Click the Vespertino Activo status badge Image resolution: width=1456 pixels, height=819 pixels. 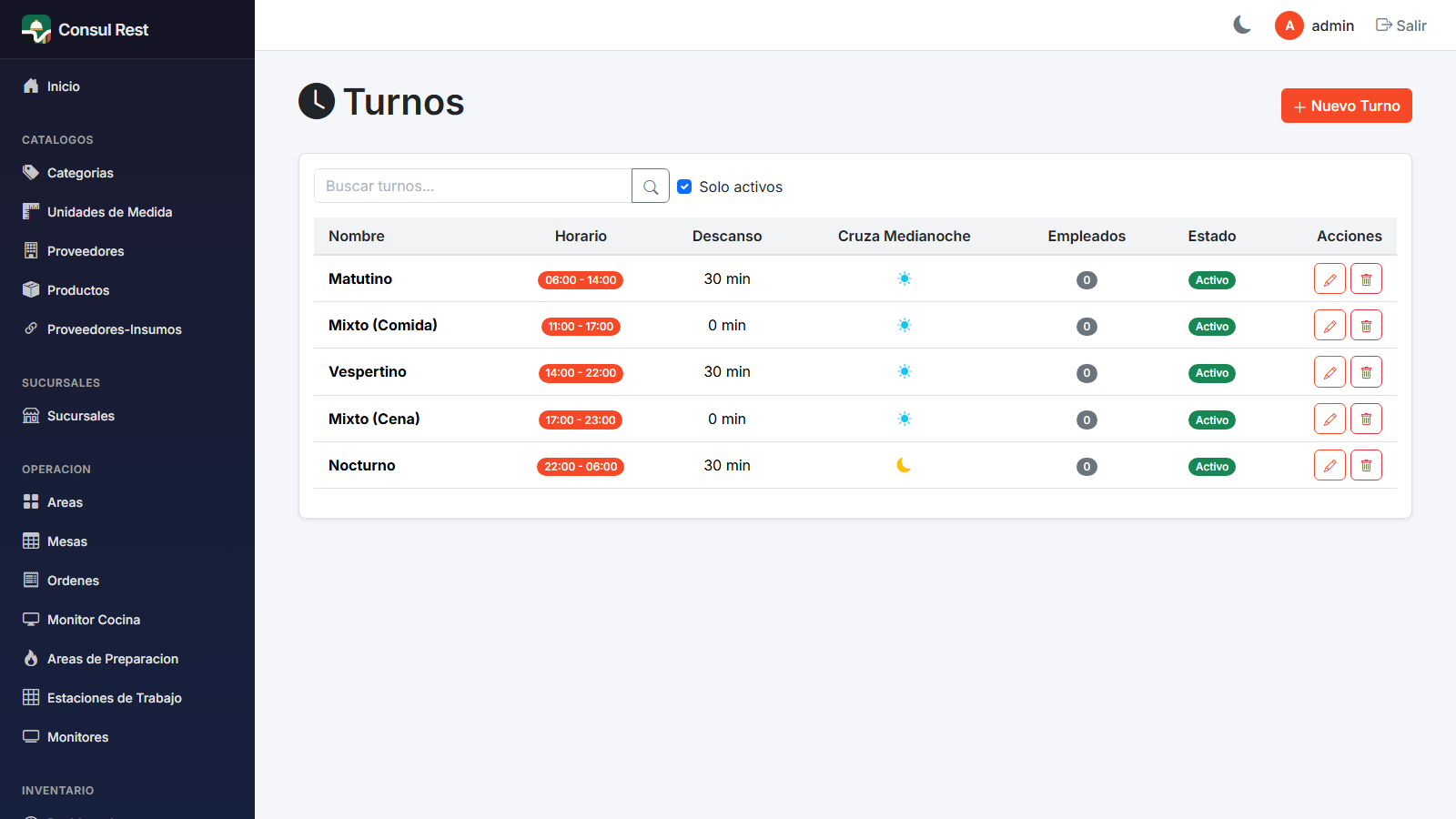coord(1212,373)
